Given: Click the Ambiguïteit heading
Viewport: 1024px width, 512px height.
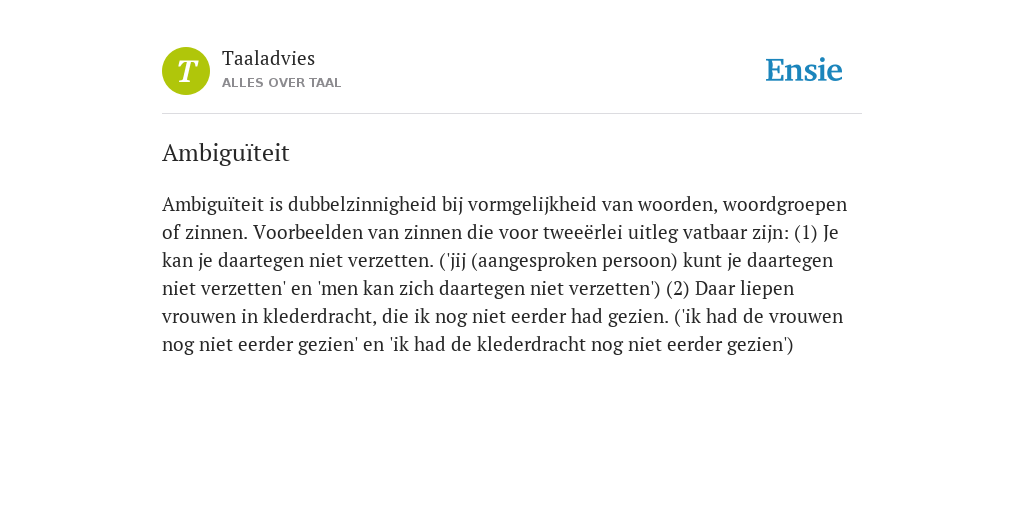Looking at the screenshot, I should 225,153.
